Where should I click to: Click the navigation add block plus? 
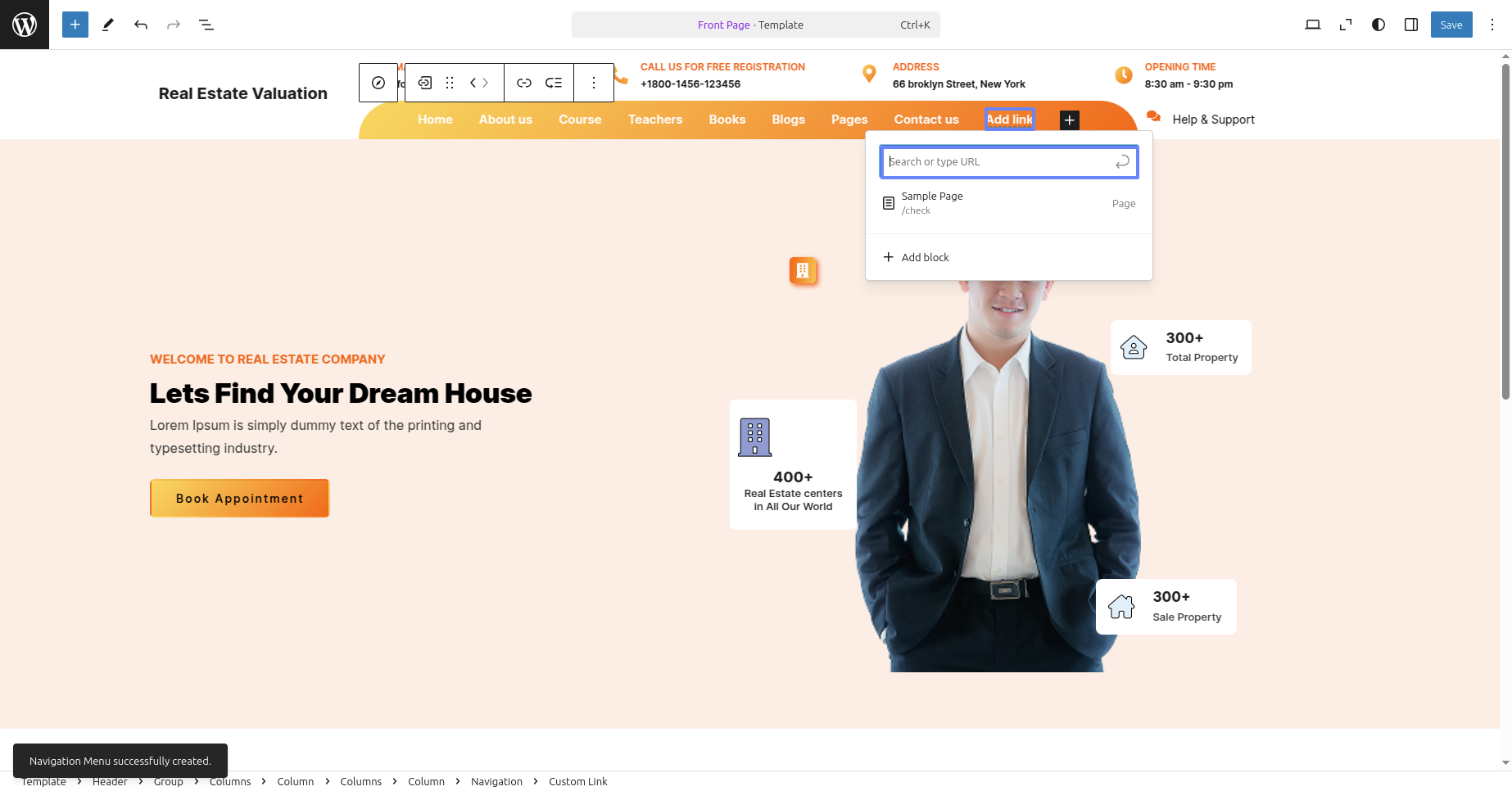point(1070,120)
